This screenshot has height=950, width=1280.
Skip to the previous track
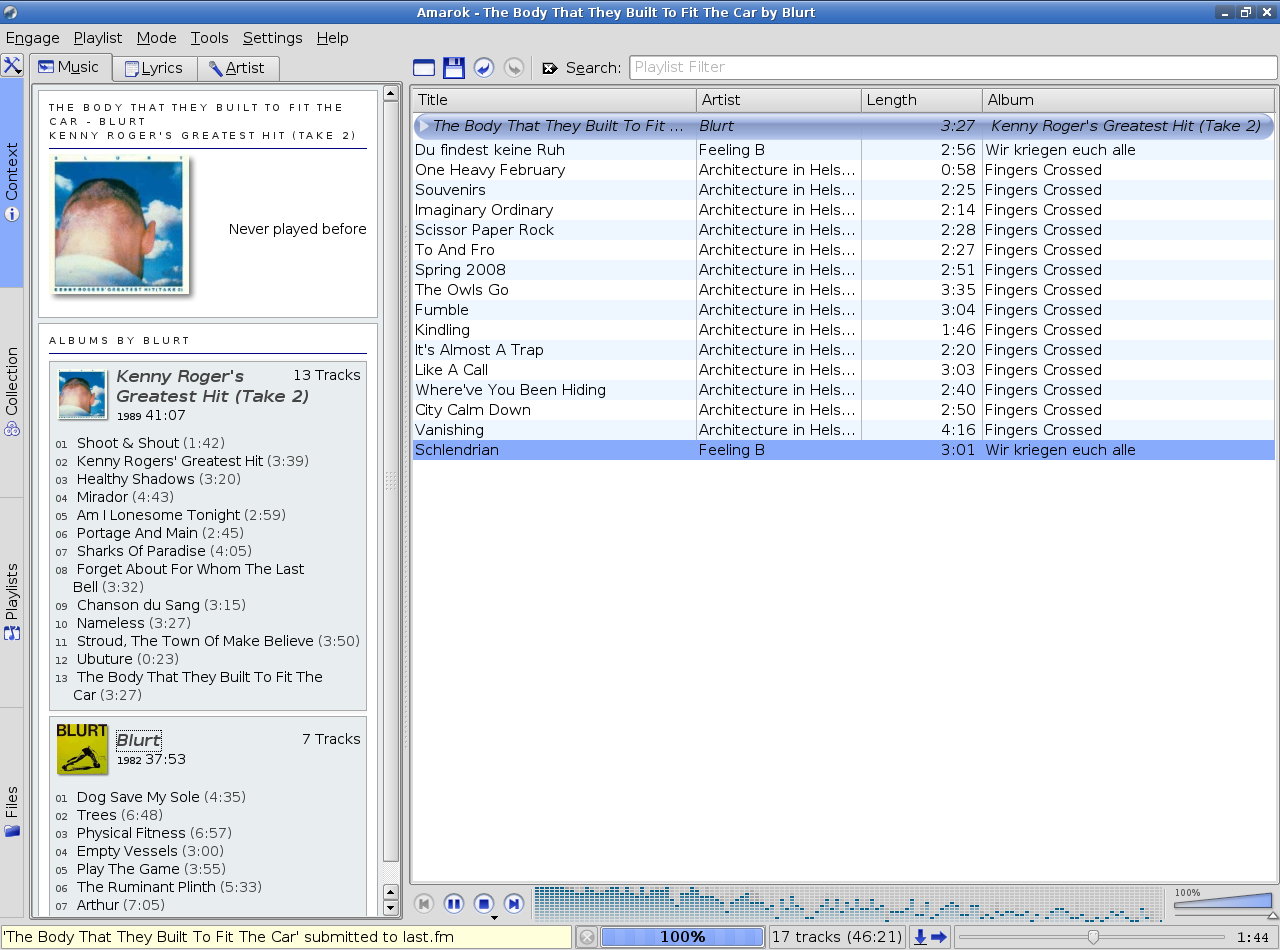point(424,904)
